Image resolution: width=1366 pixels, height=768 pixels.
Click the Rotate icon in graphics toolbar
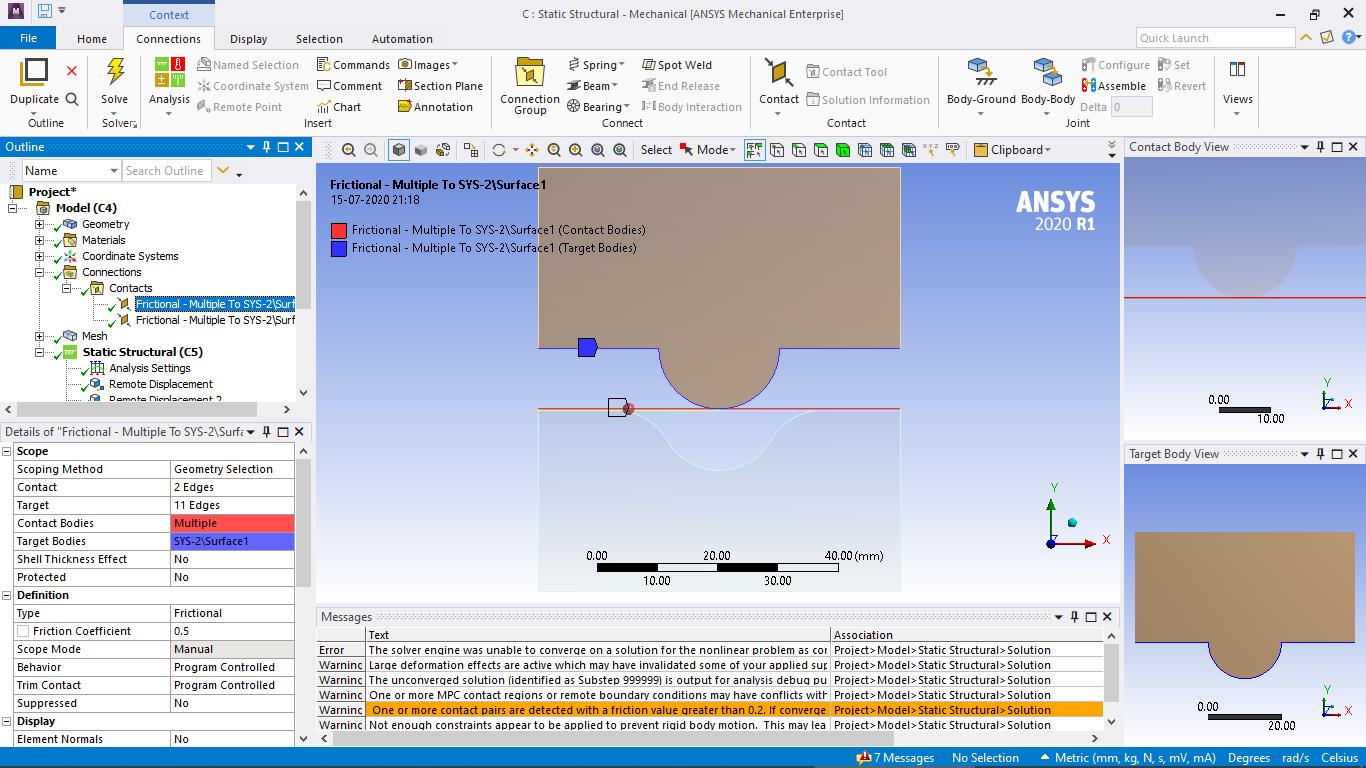(x=499, y=150)
